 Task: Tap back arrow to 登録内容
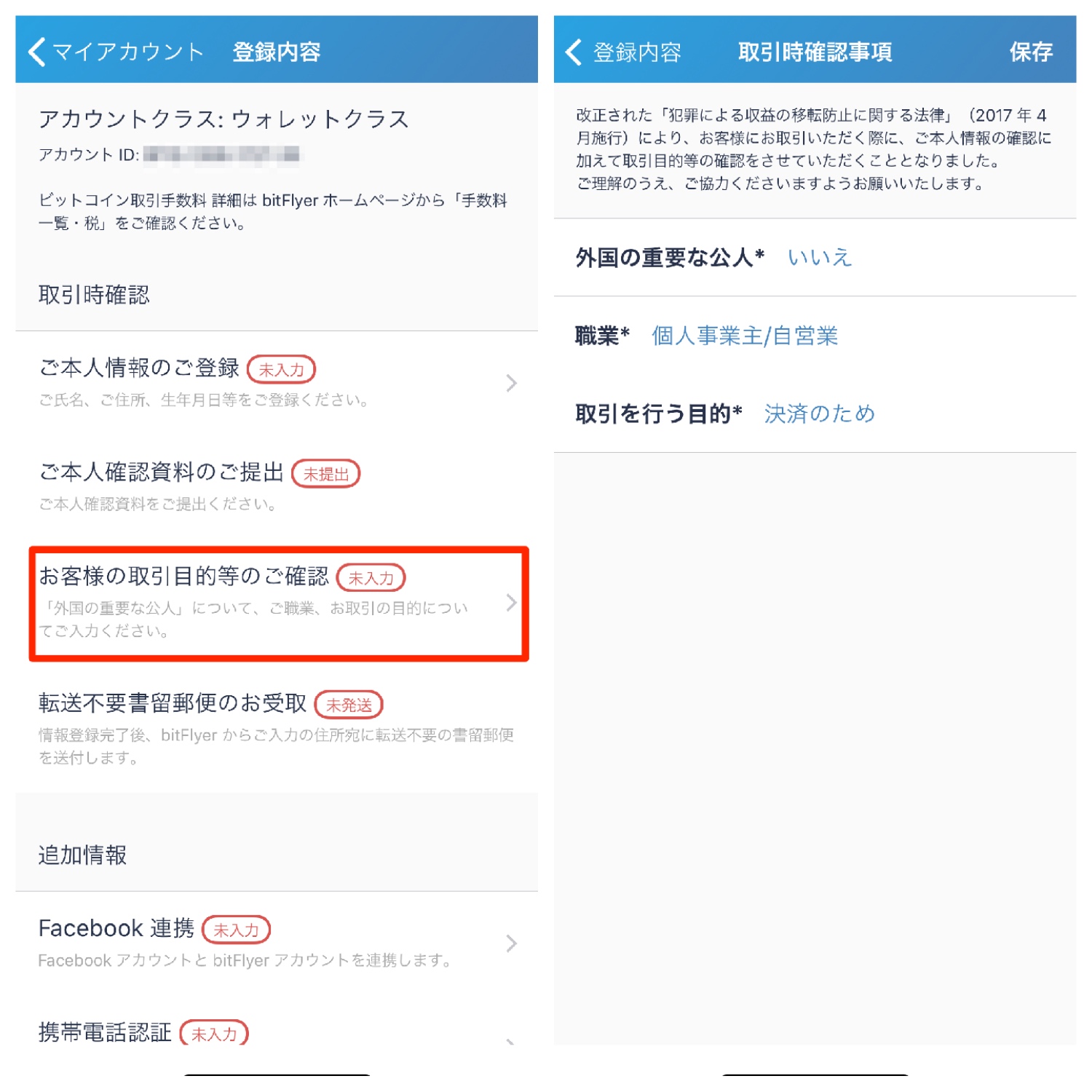574,52
